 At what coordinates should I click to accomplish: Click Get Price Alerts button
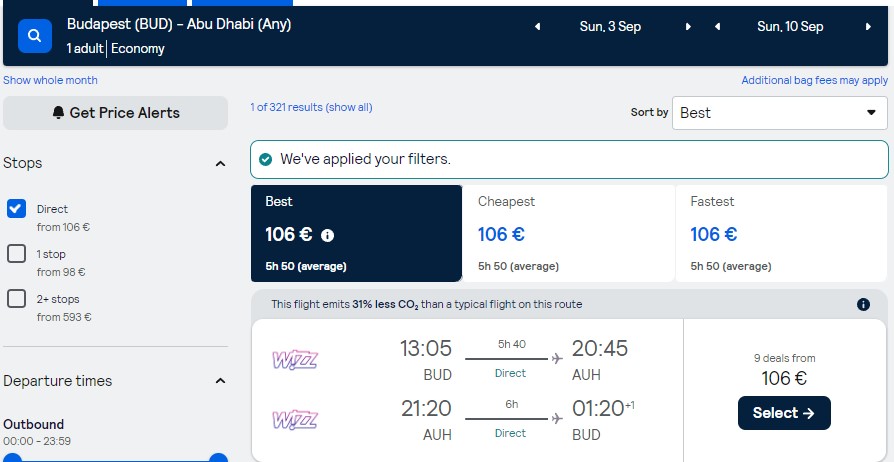115,113
